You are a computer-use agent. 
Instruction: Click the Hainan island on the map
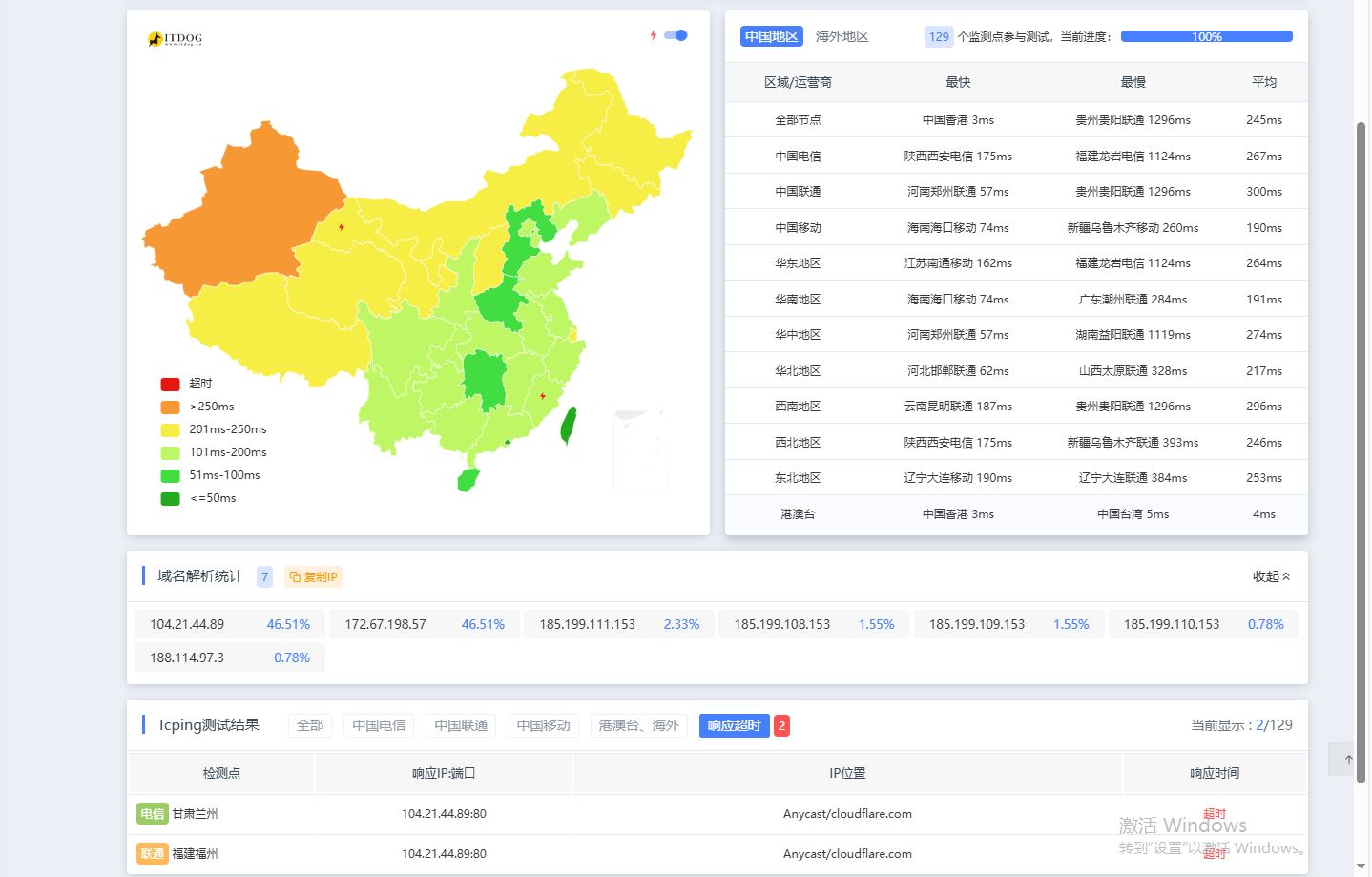tap(468, 480)
